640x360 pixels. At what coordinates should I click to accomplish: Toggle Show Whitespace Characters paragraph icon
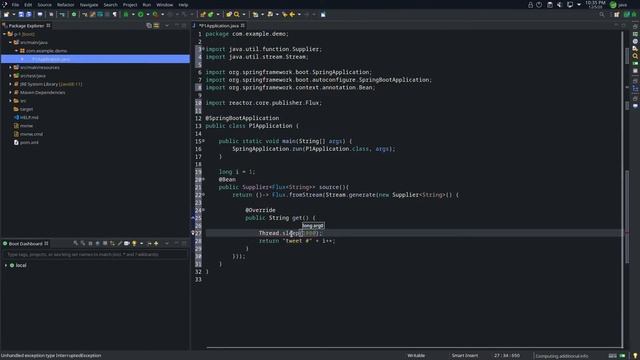click(115, 14)
